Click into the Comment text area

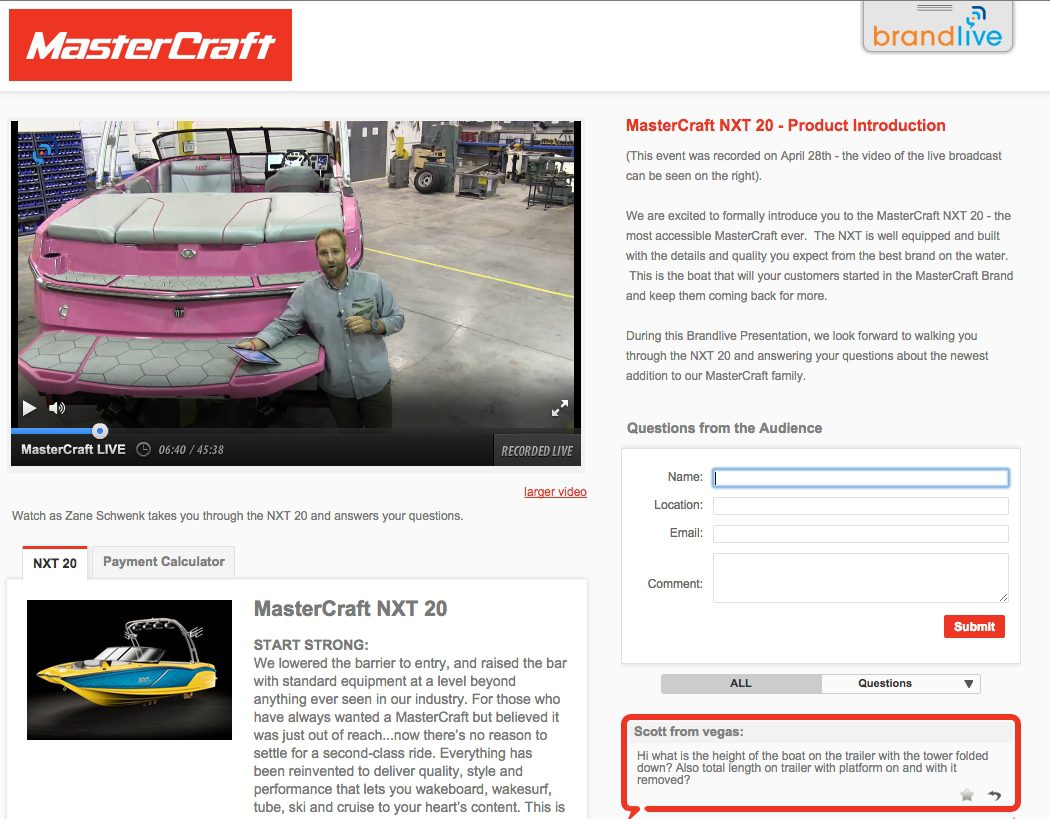coord(860,578)
